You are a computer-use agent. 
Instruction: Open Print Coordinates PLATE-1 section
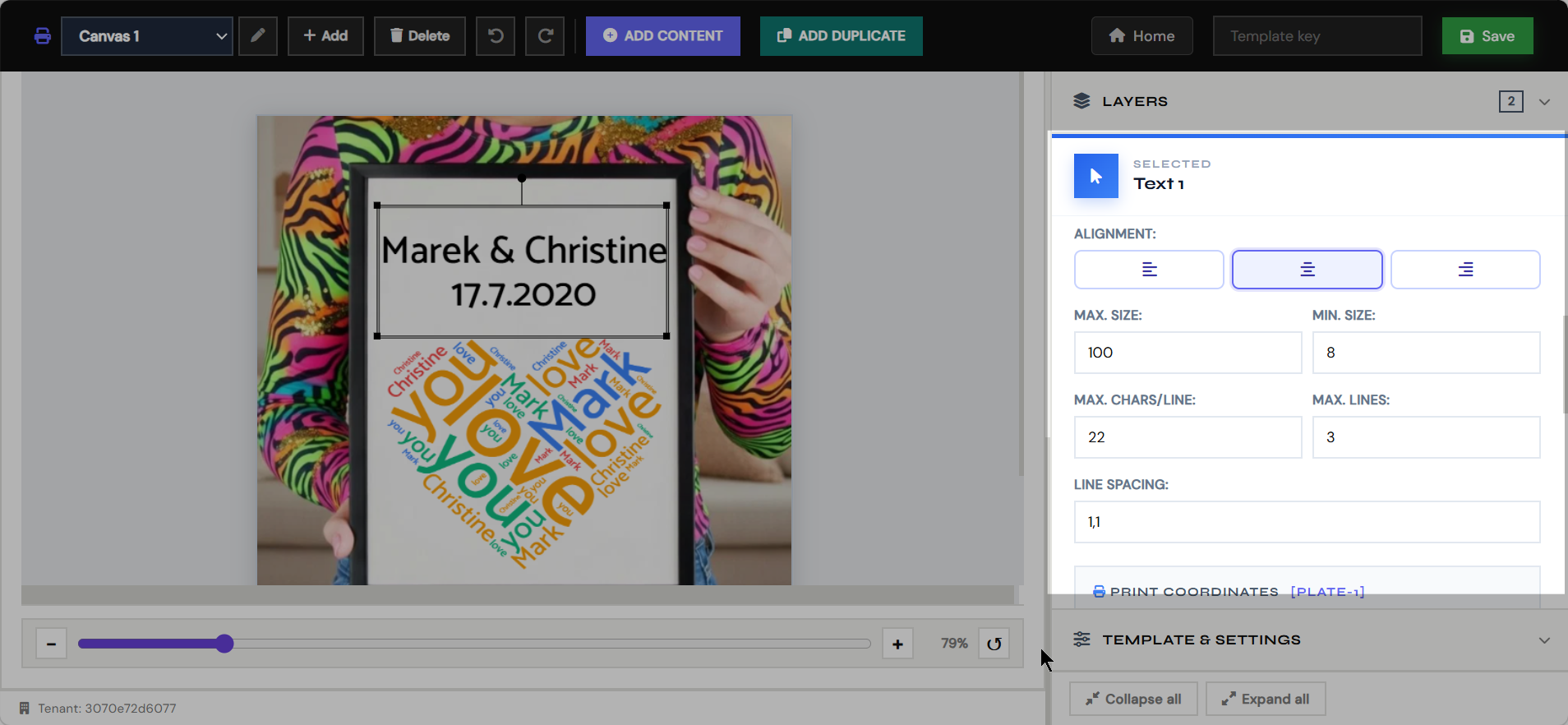coord(1307,587)
